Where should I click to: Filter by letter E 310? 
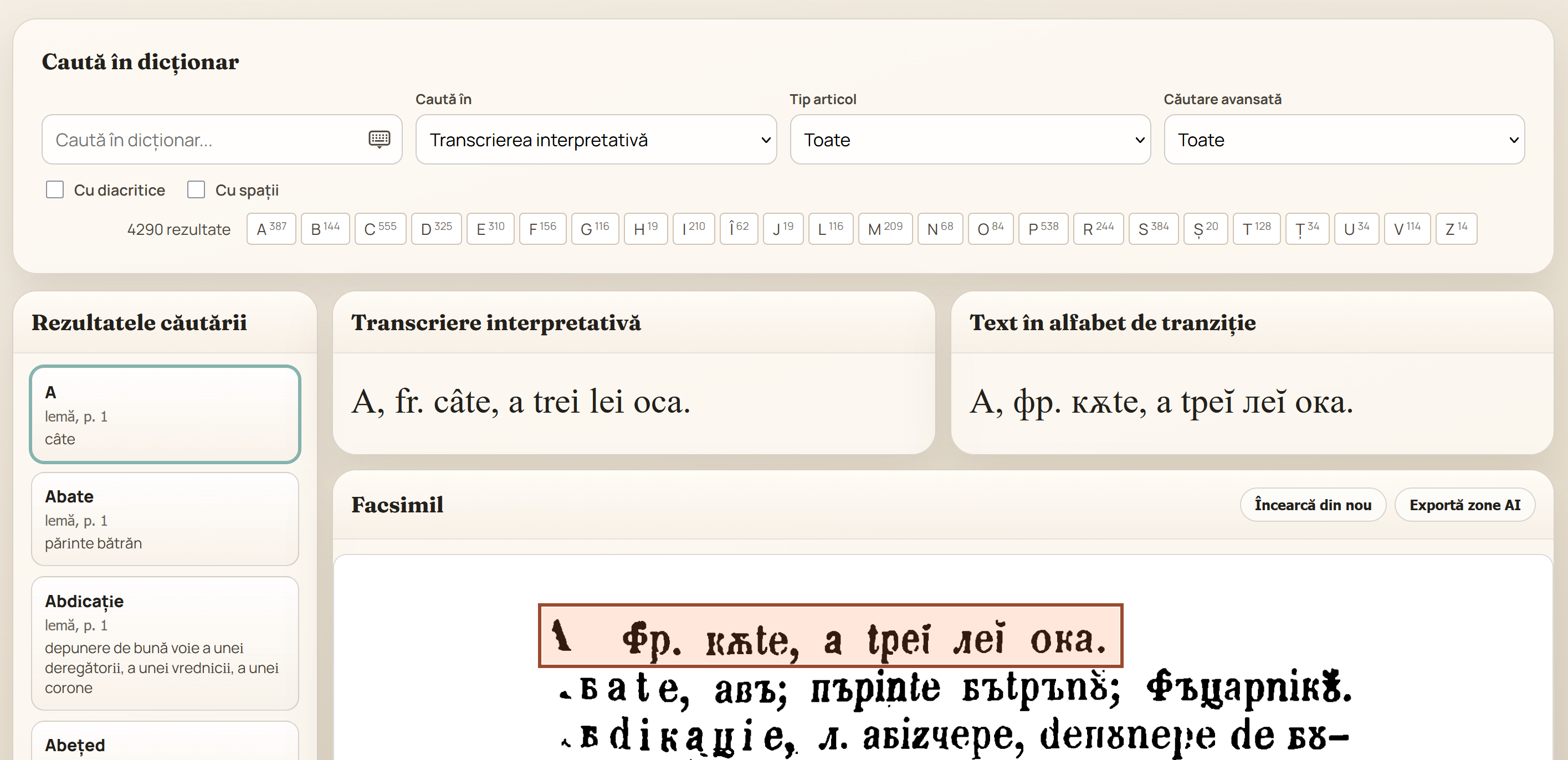(x=490, y=229)
